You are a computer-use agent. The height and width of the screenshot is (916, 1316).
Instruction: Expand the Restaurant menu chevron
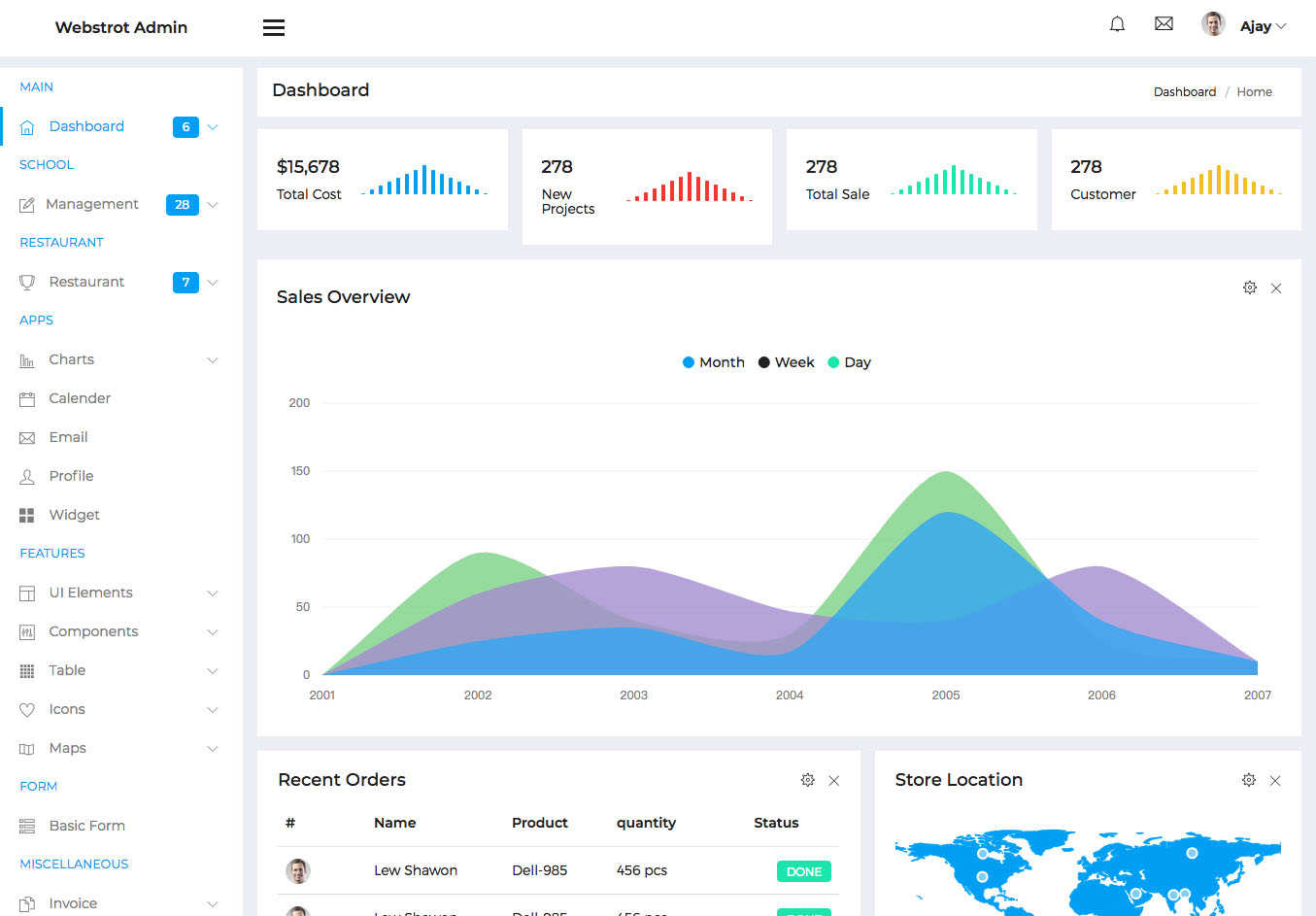[x=213, y=283]
